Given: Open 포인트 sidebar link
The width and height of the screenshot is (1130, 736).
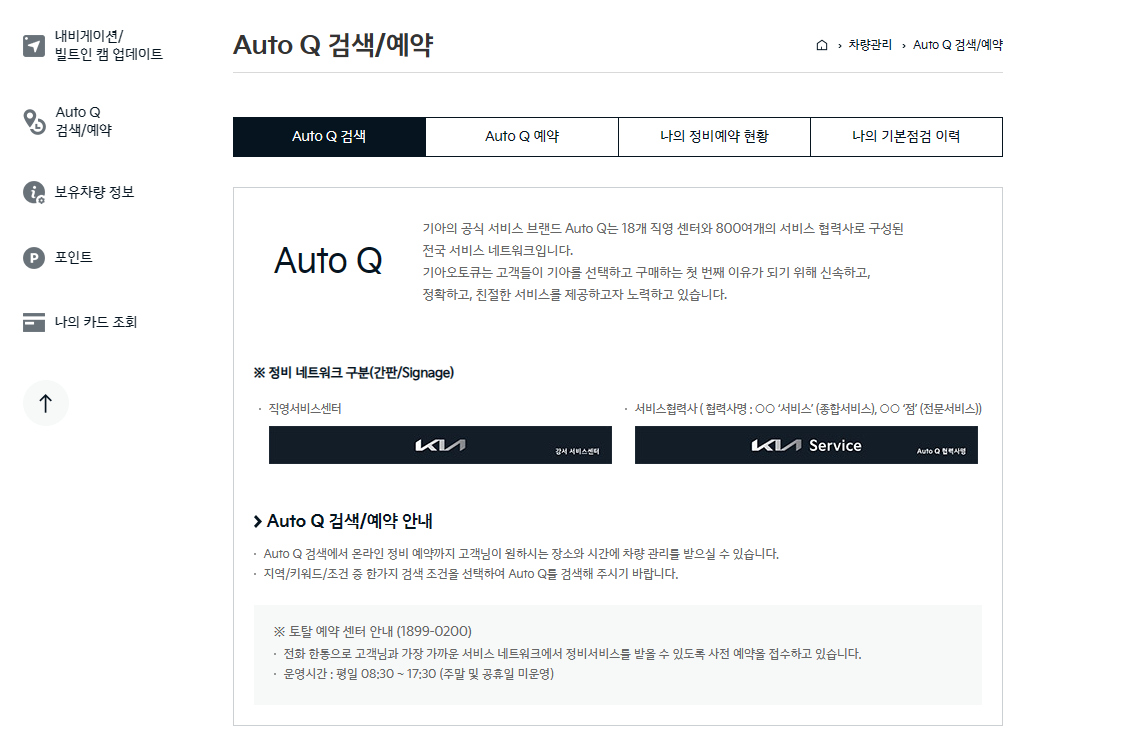Looking at the screenshot, I should (x=74, y=257).
